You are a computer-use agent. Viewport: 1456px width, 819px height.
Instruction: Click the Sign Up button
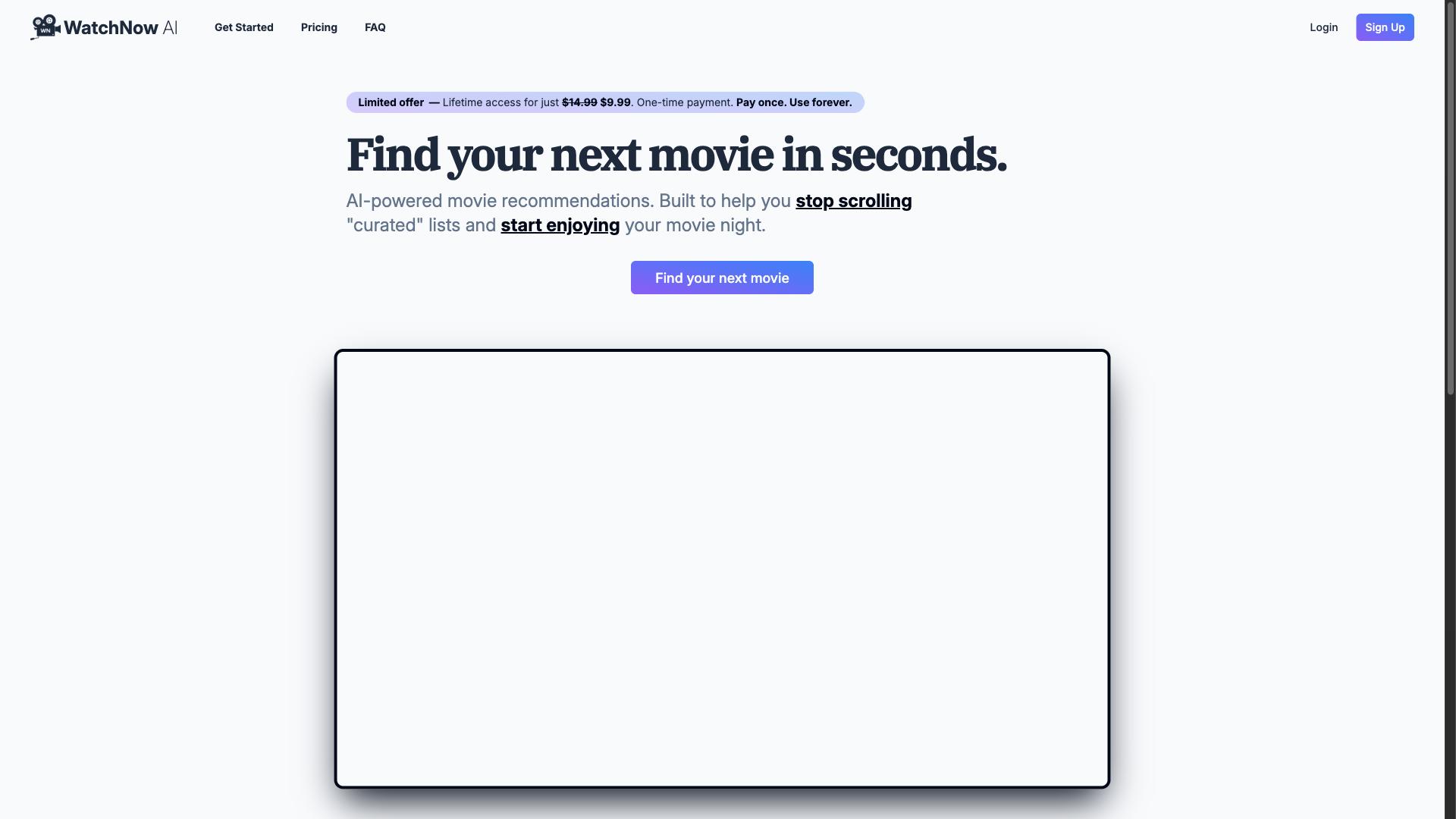(1385, 27)
